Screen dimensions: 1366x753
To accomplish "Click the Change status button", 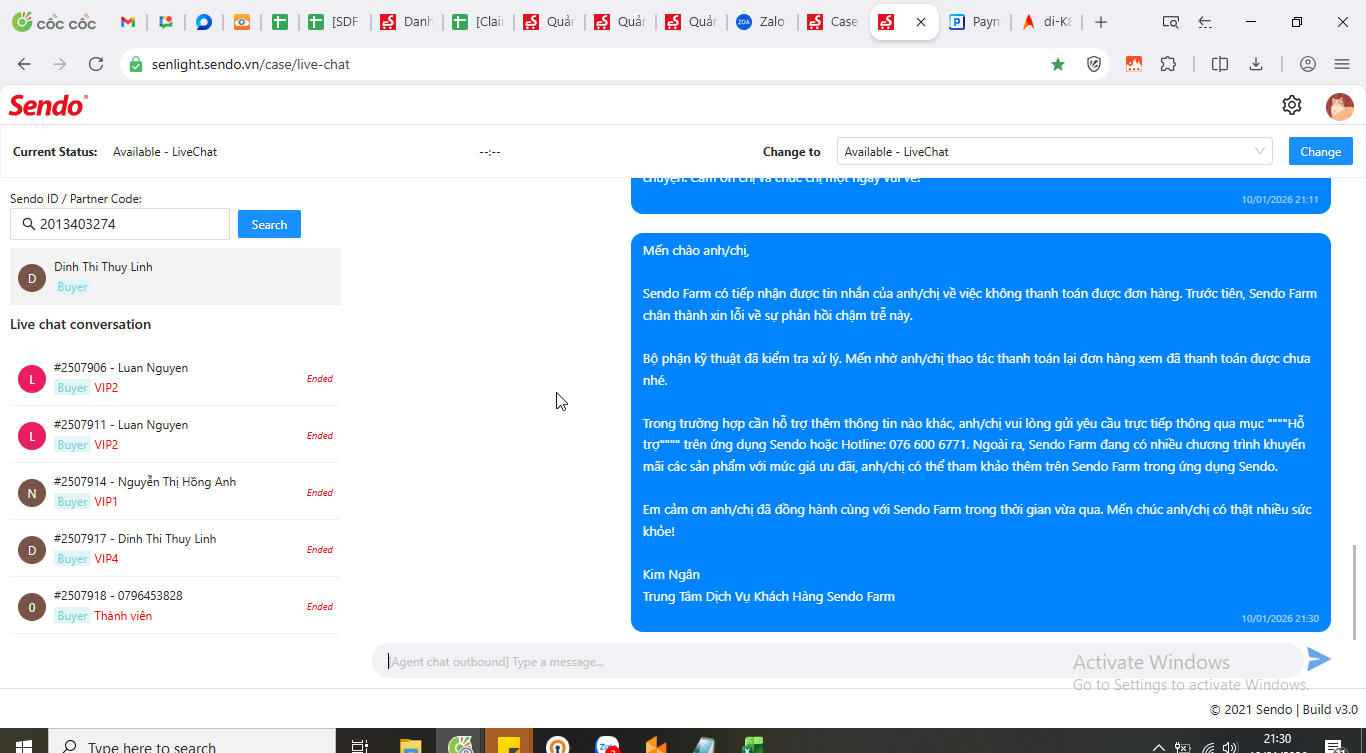I will pyautogui.click(x=1321, y=151).
